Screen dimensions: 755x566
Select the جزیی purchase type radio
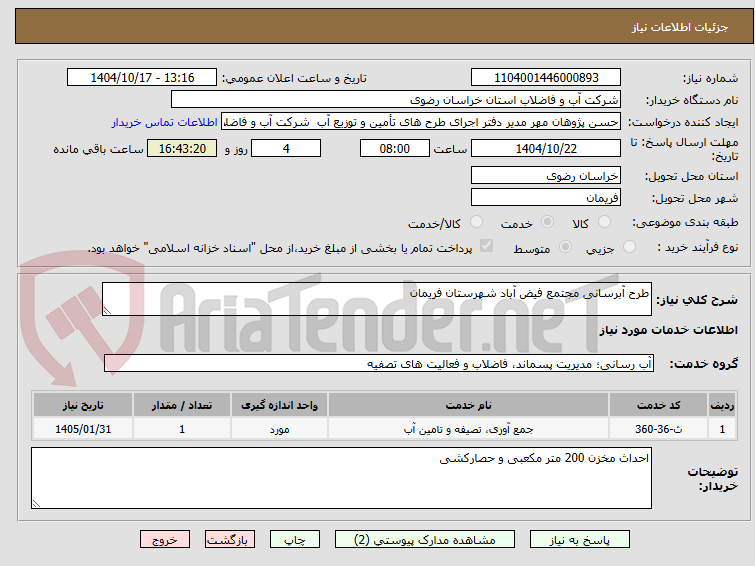point(629,247)
